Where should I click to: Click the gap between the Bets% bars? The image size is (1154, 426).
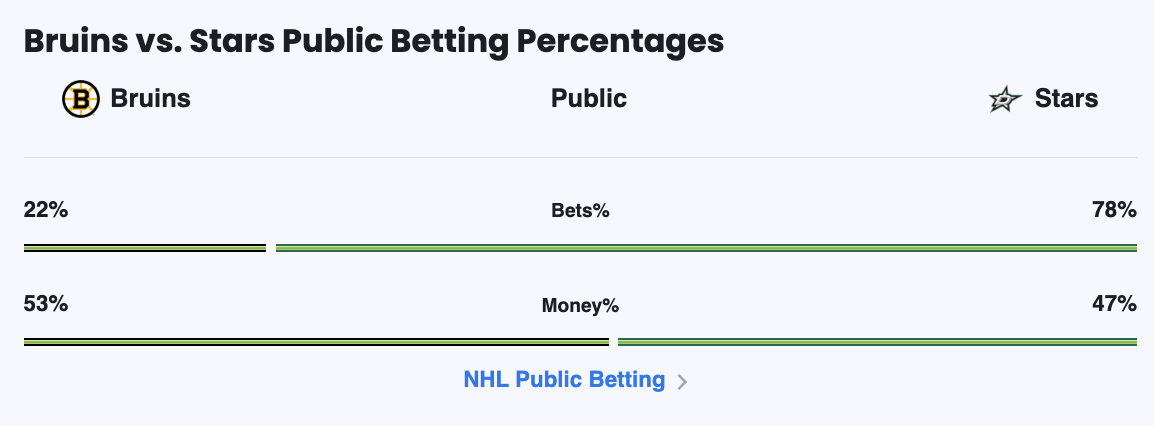(x=271, y=247)
